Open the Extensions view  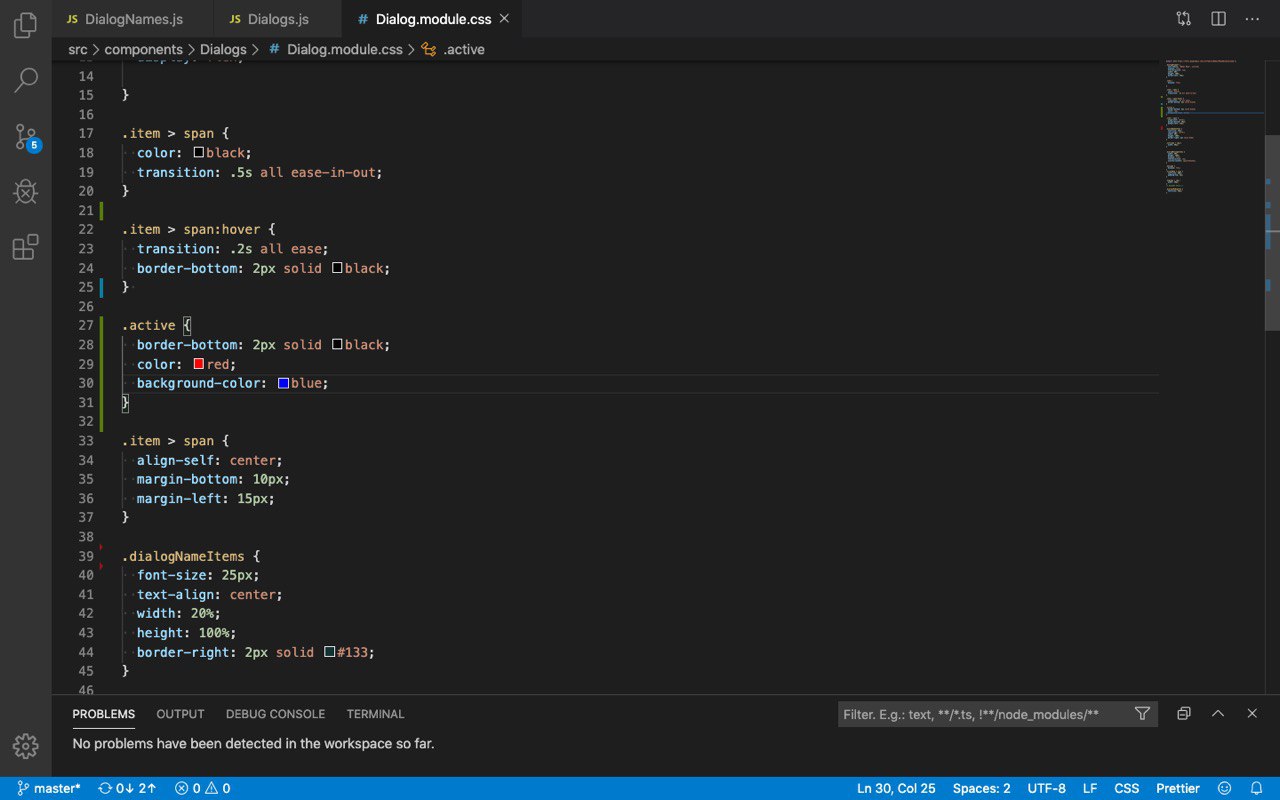pos(26,247)
